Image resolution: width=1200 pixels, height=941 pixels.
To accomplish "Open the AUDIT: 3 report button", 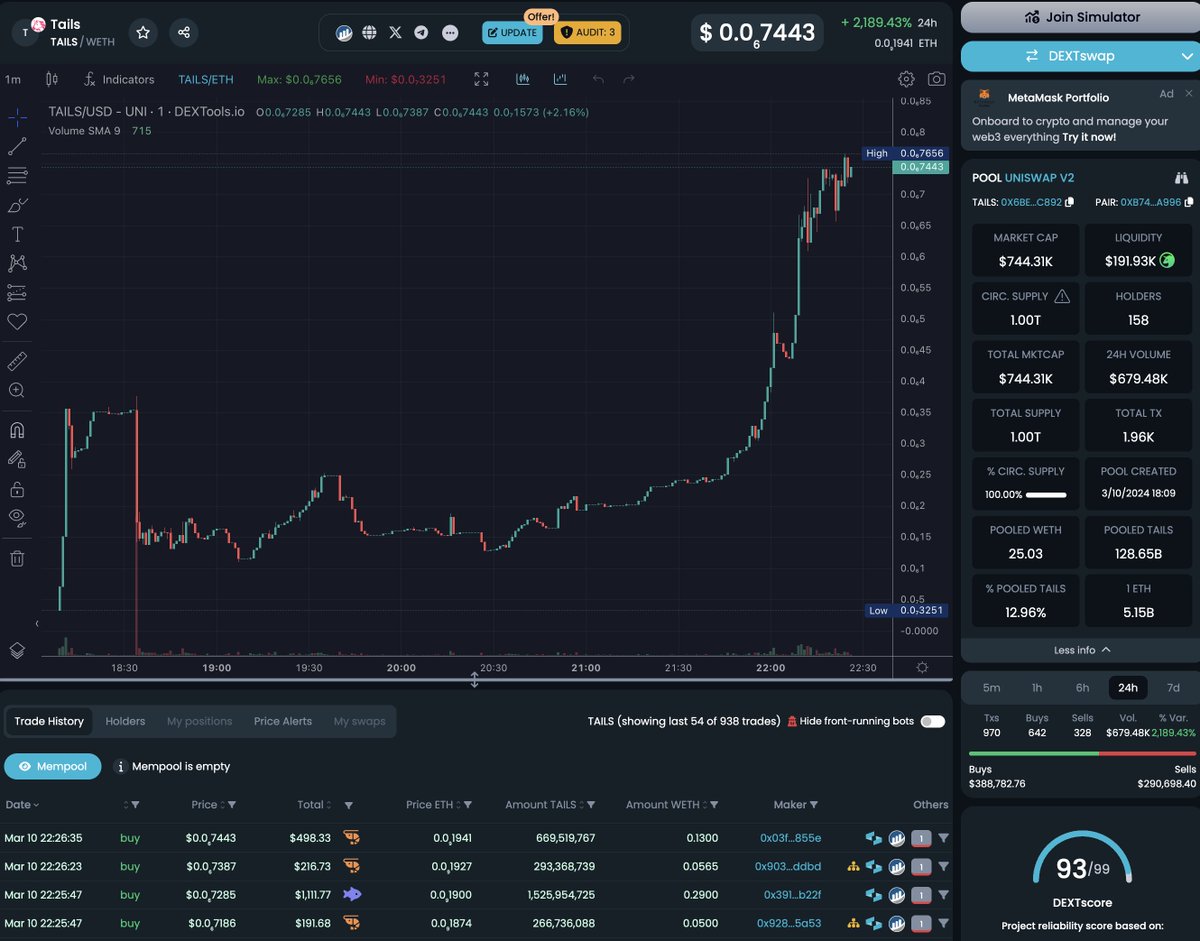I will coord(588,33).
